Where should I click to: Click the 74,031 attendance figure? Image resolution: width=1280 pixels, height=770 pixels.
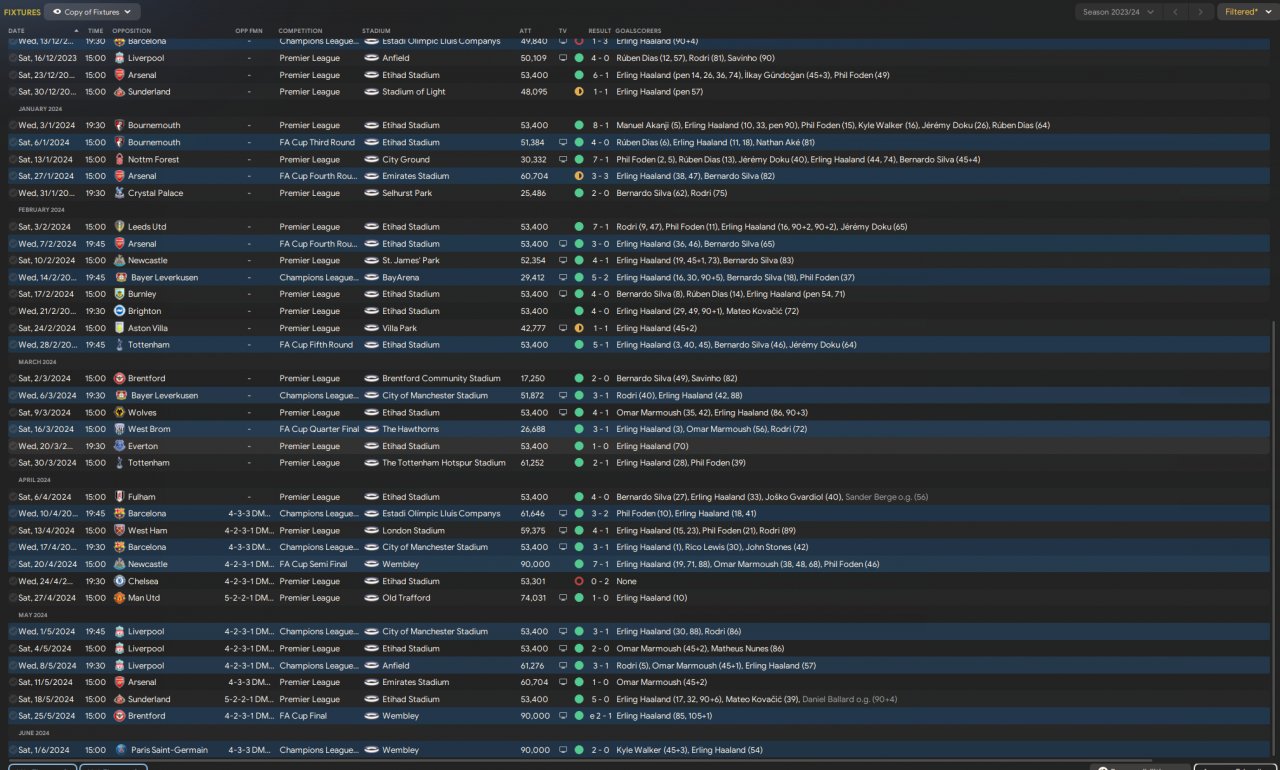(535, 598)
